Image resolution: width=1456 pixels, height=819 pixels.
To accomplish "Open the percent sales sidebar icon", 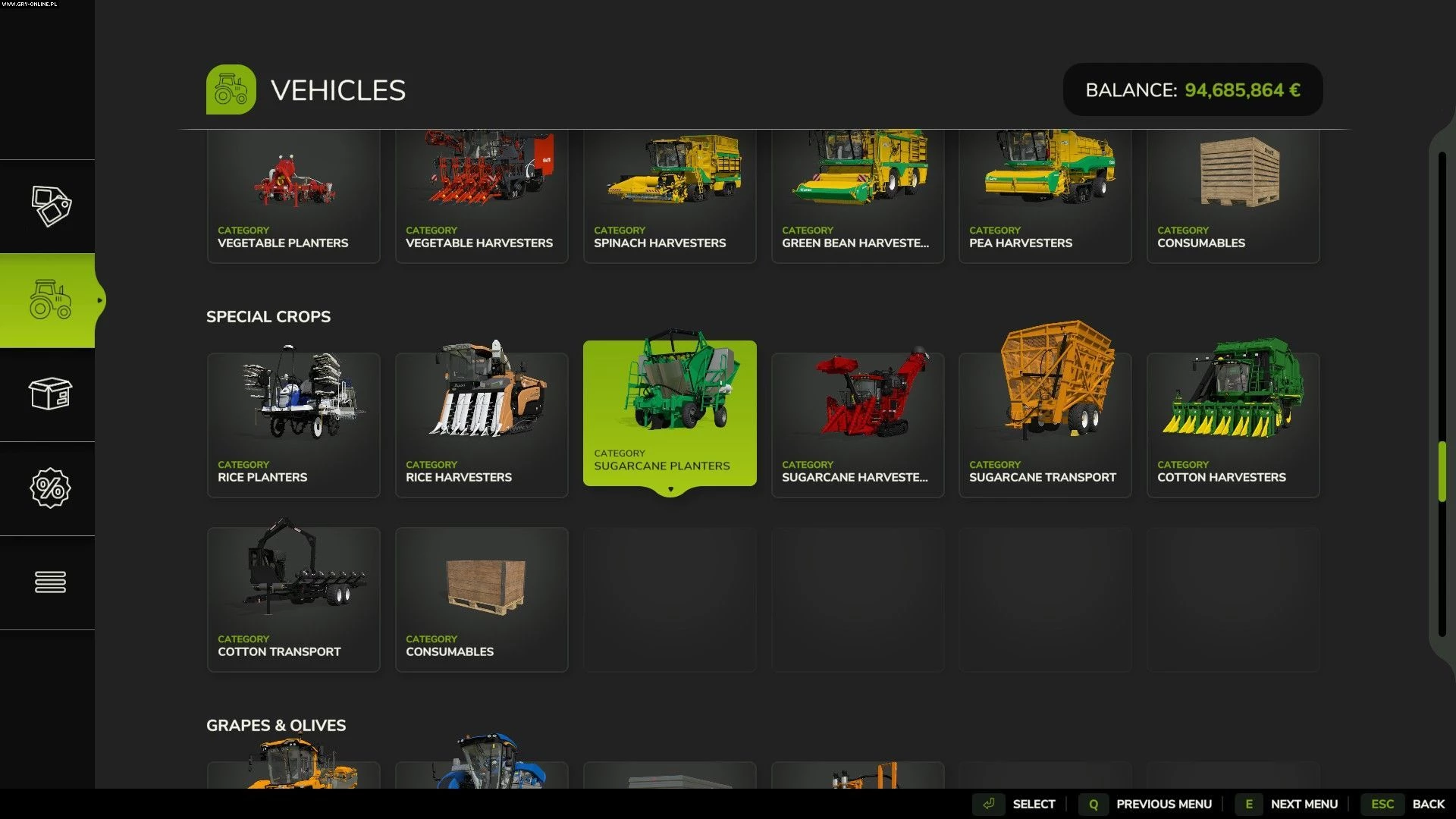I will [x=50, y=488].
